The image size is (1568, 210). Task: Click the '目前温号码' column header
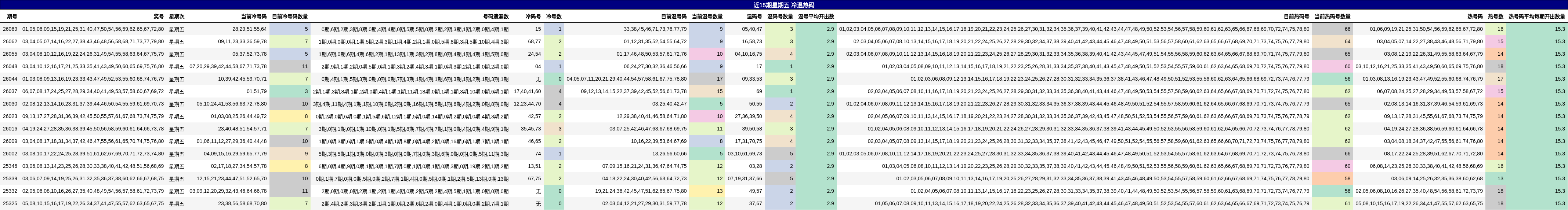[674, 16]
